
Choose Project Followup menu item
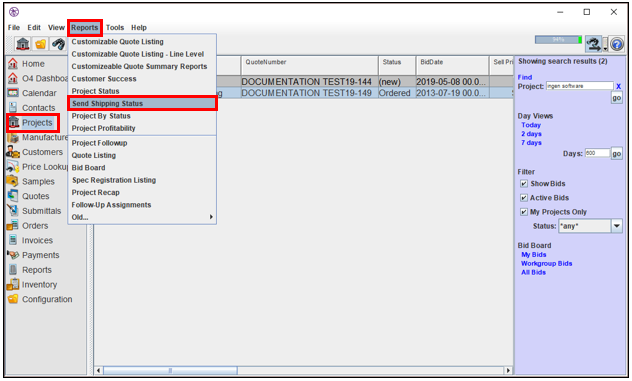coord(142,143)
